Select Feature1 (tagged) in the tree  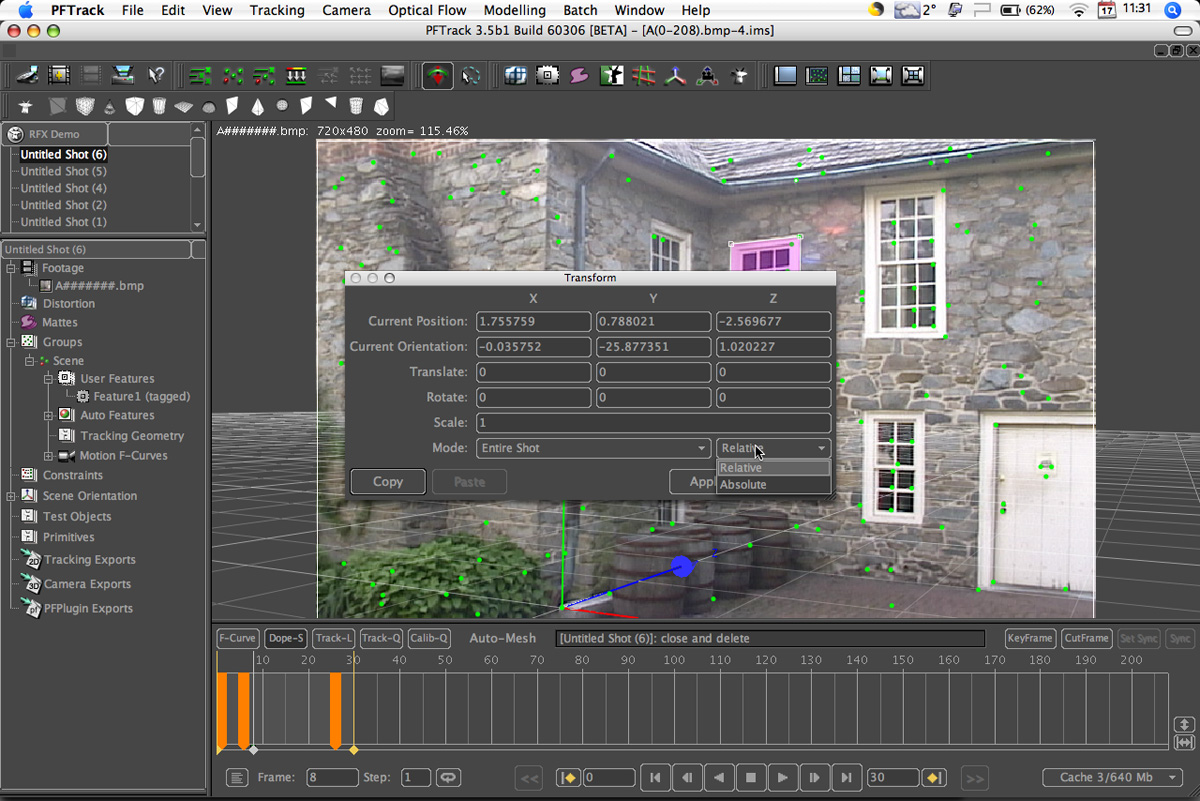141,397
